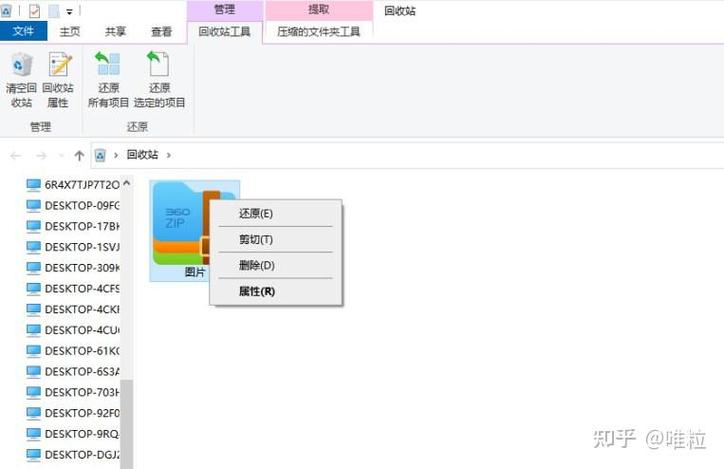This screenshot has height=469, width=724.
Task: Select DESKTOP-61KC network computer
Action: click(73, 351)
